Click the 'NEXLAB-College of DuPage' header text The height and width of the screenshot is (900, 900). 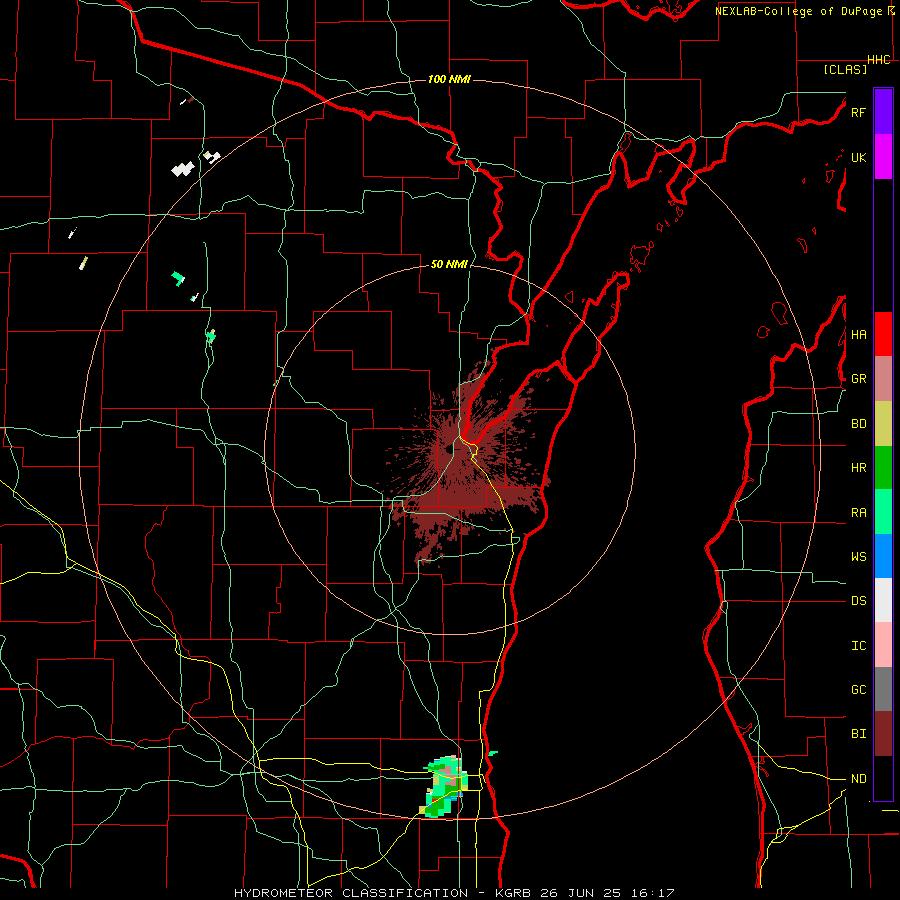pyautogui.click(x=798, y=11)
